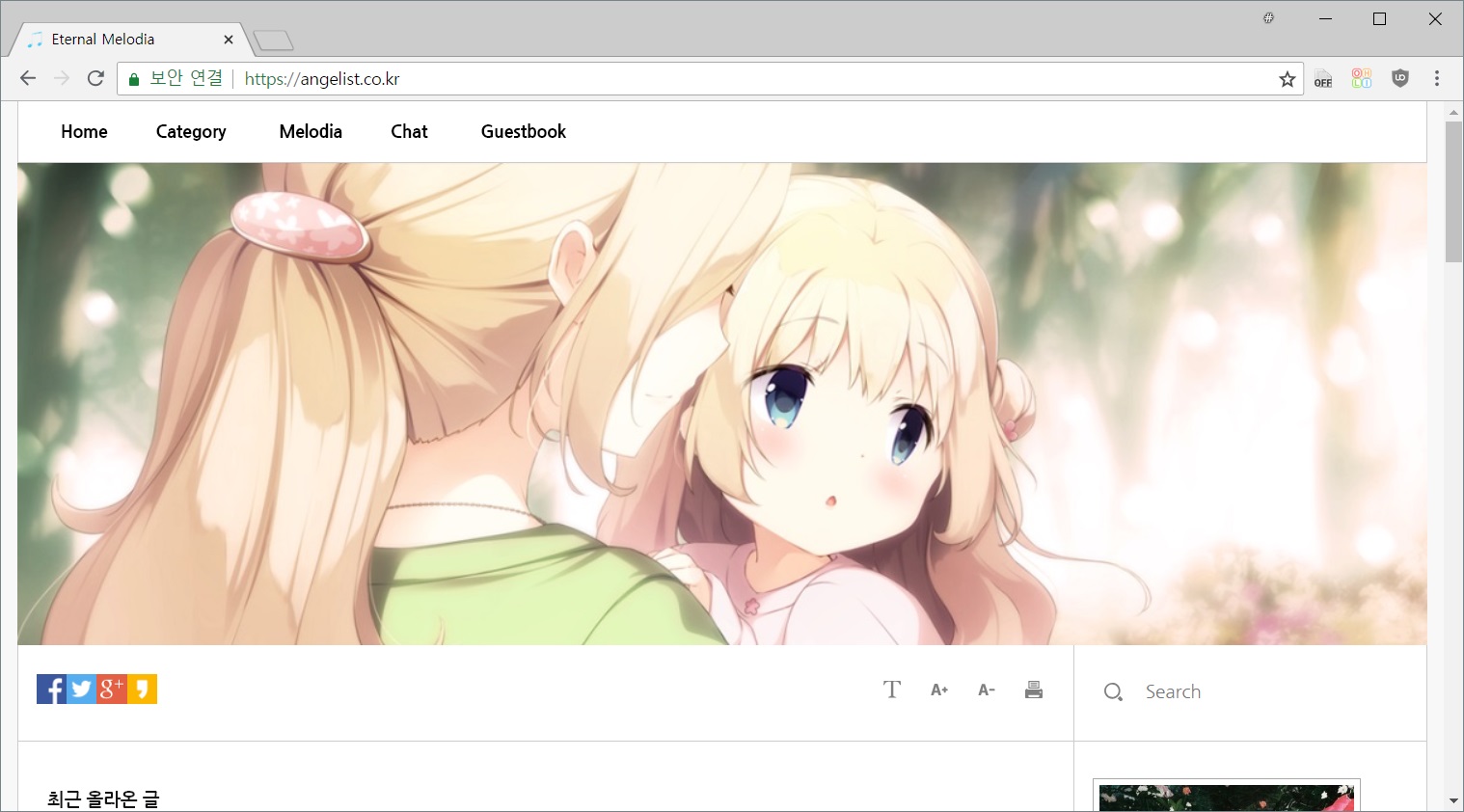Open a new browser tab
This screenshot has width=1464, height=812.
coord(273,41)
